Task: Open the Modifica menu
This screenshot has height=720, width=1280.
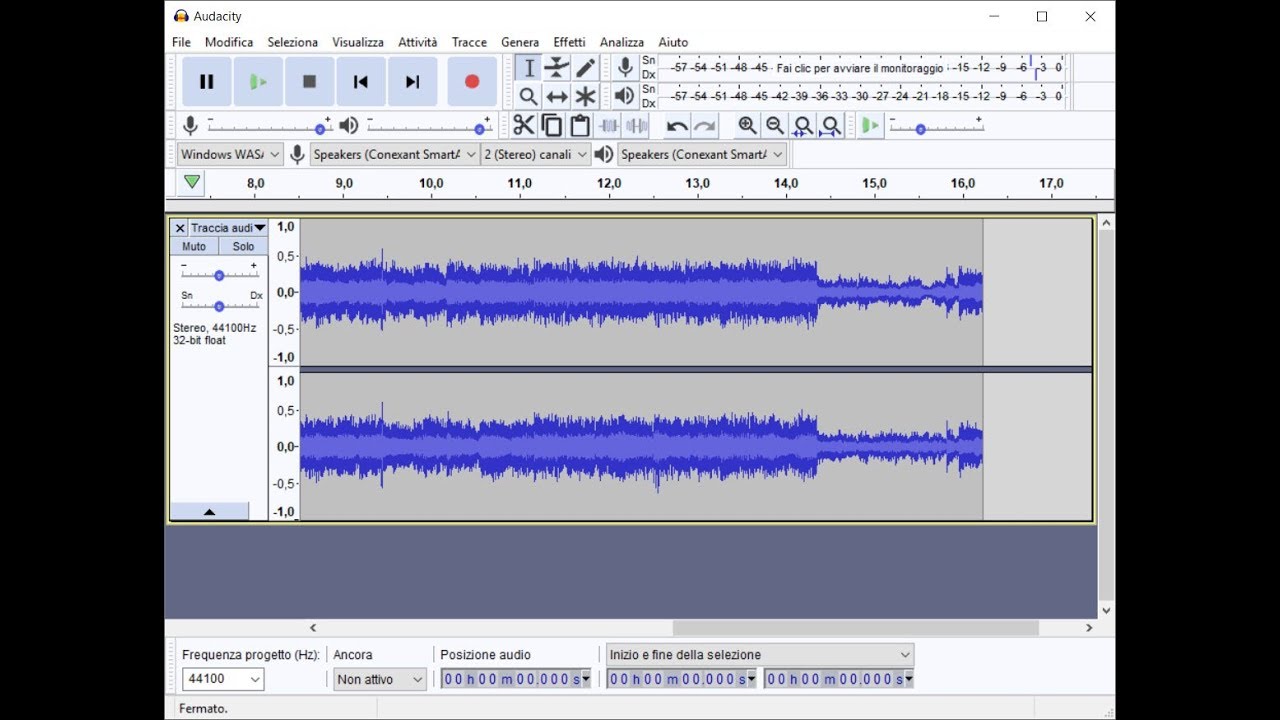Action: click(x=229, y=42)
